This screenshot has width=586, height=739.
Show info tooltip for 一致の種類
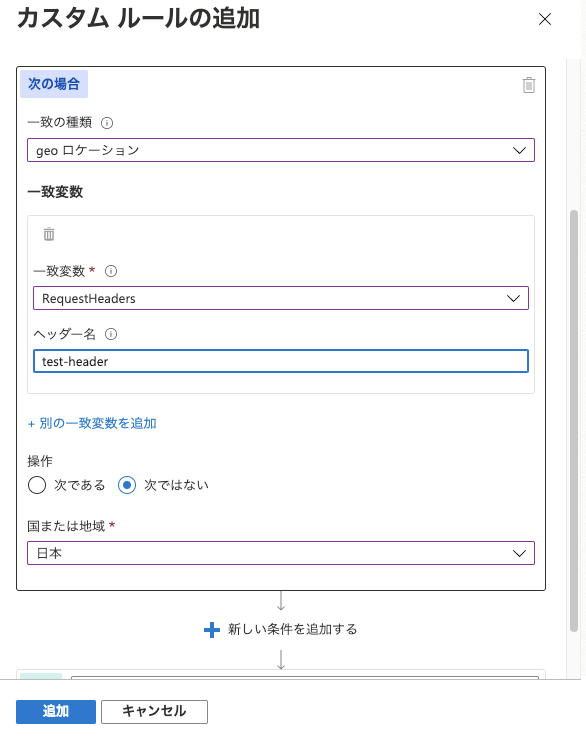pyautogui.click(x=107, y=123)
